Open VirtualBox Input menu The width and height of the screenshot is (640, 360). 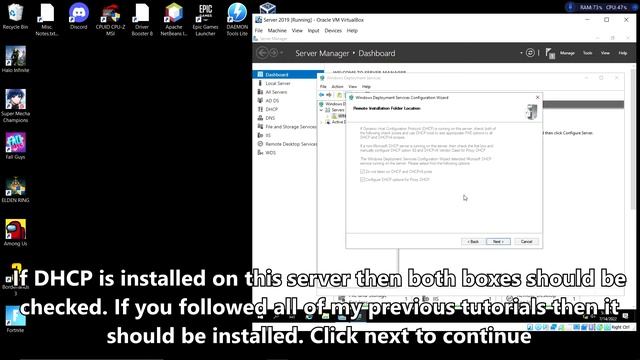[x=313, y=31]
